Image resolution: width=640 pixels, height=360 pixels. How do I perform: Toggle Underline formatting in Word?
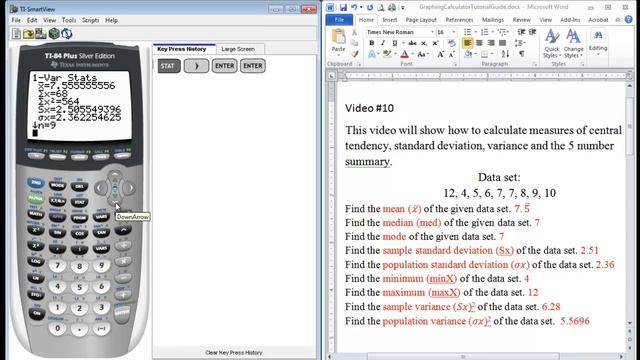(x=394, y=43)
